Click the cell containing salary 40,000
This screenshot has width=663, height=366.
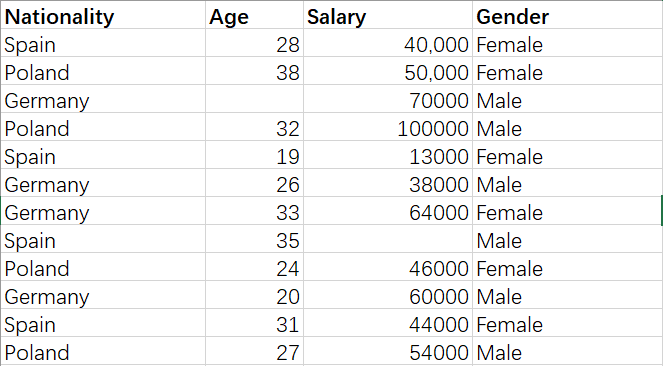[388, 43]
